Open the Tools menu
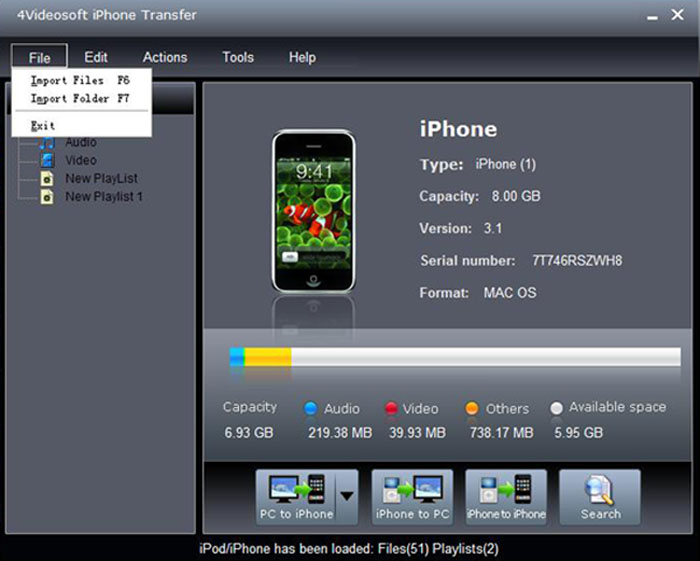This screenshot has height=561, width=700. pyautogui.click(x=238, y=57)
